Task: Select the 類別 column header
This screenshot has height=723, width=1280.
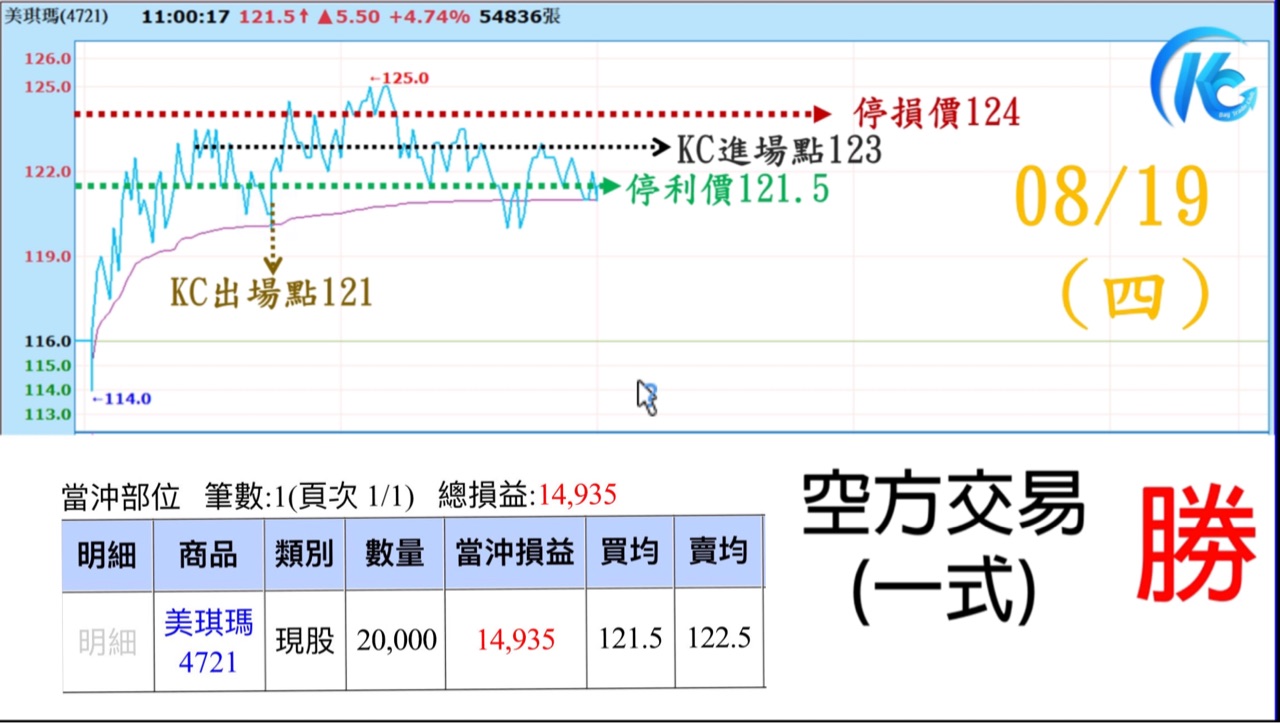Action: click(304, 554)
